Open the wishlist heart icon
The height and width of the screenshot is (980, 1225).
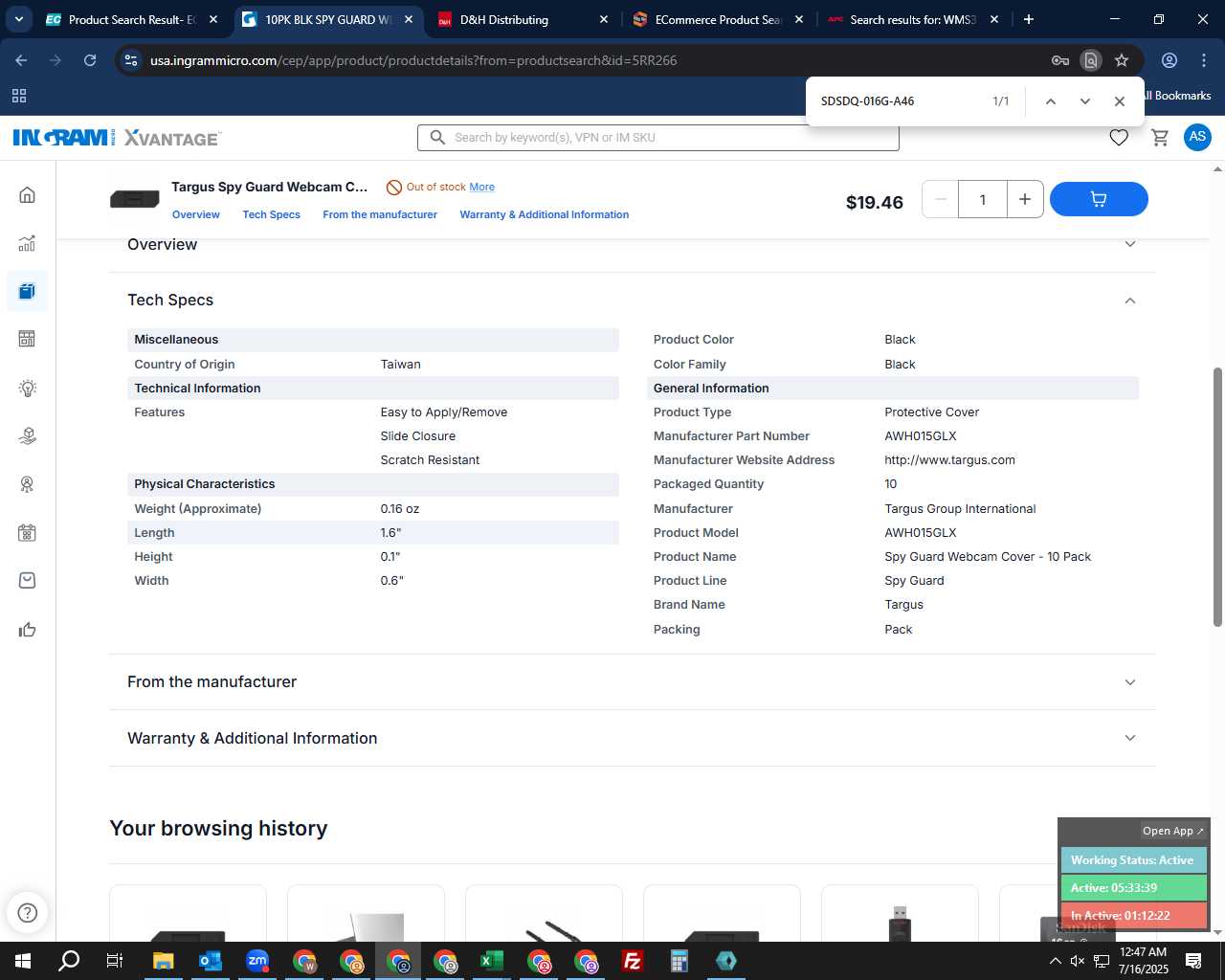(x=1119, y=138)
